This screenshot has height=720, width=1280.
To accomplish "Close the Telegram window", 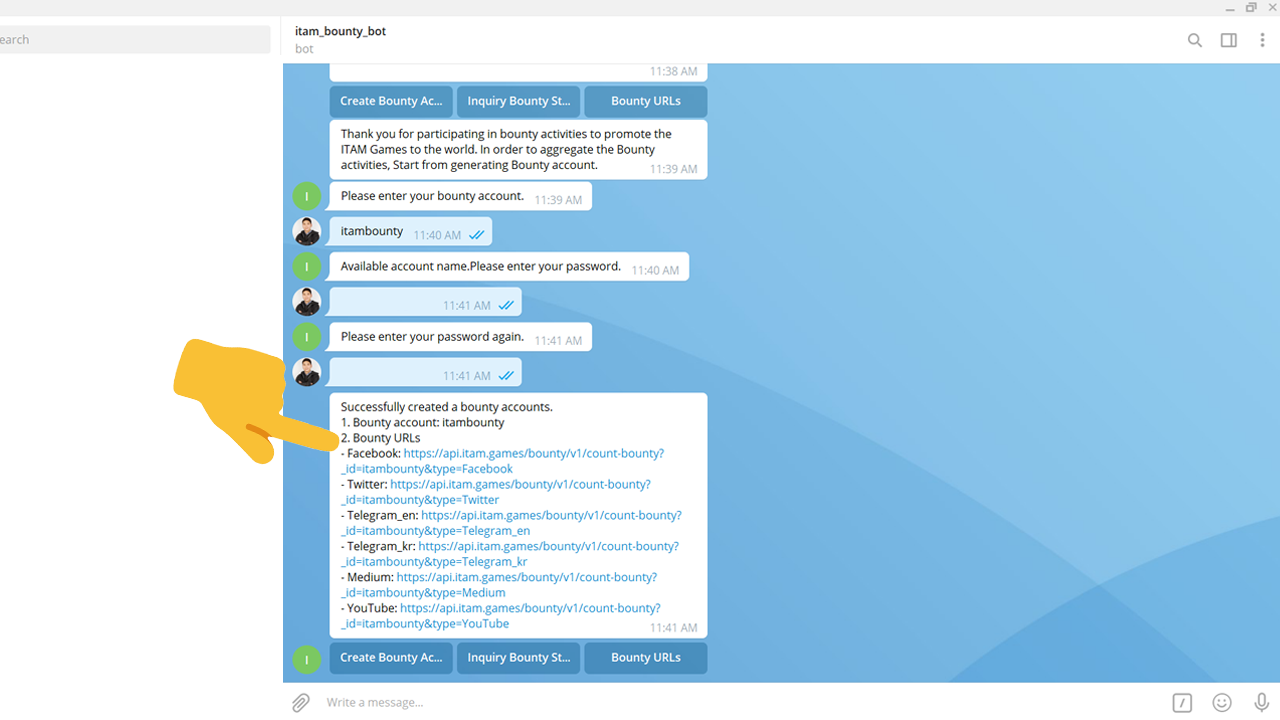I will pos(1273,8).
